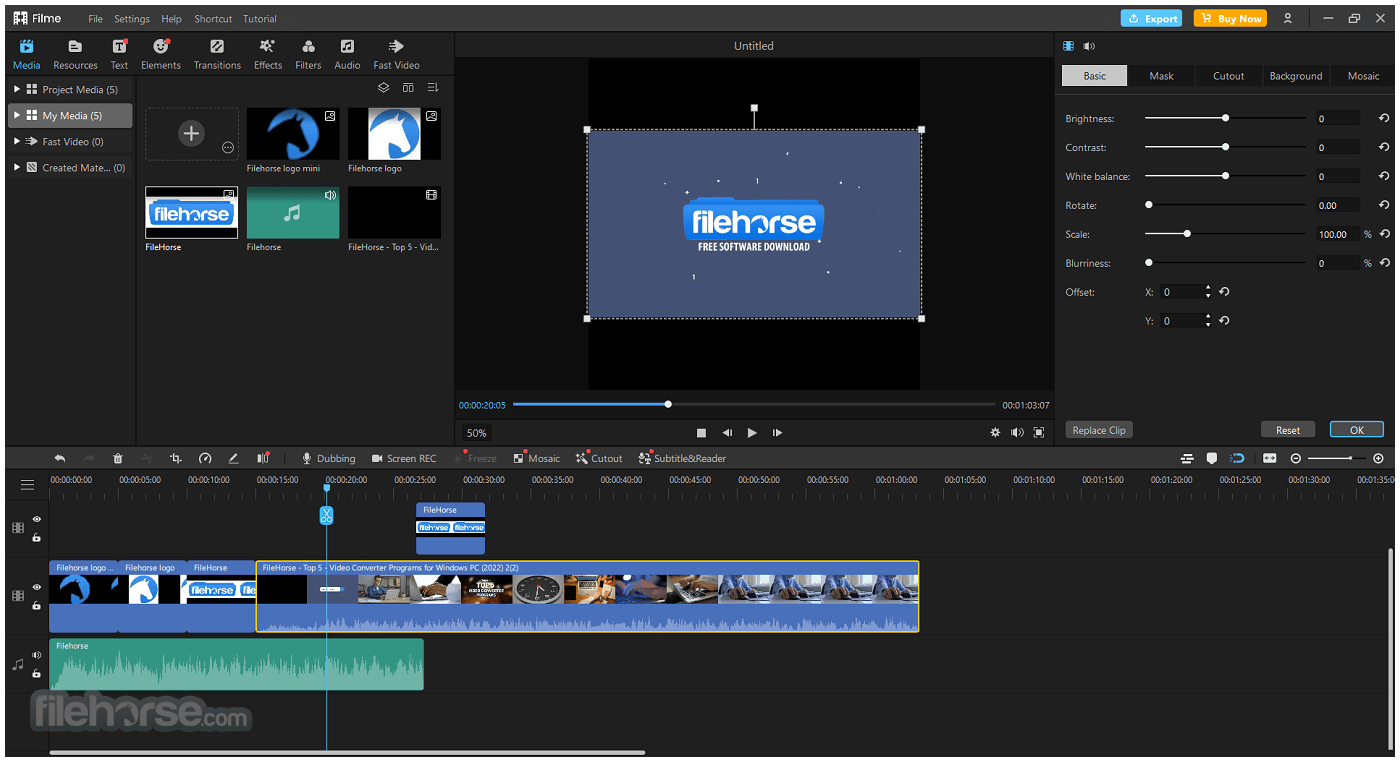This screenshot has height=762, width=1400.
Task: Click the pencil edit icon in timeline toolbar
Action: (234, 458)
